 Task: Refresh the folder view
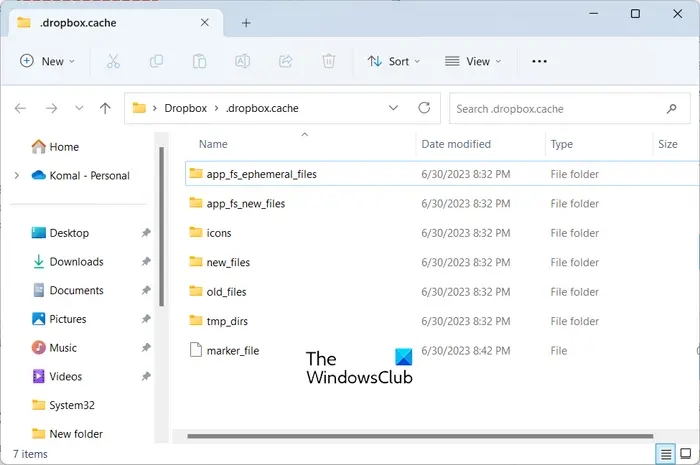point(424,108)
